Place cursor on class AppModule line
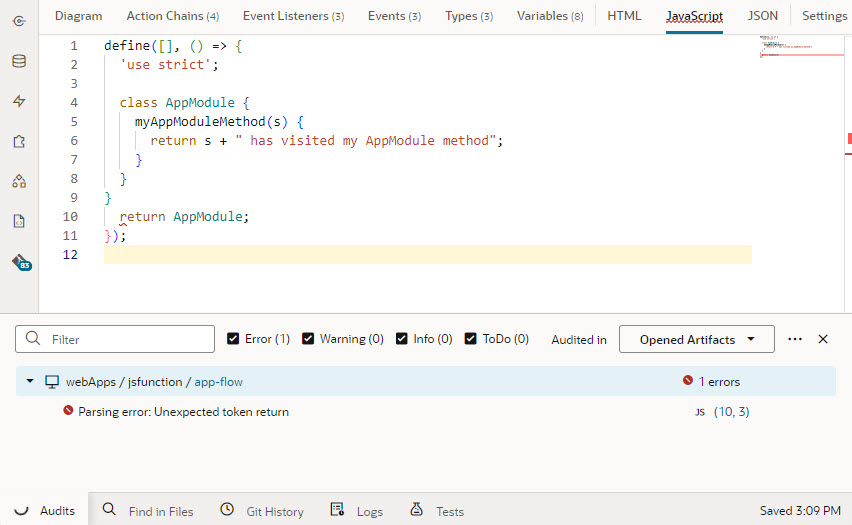The image size is (852, 525). (x=184, y=103)
